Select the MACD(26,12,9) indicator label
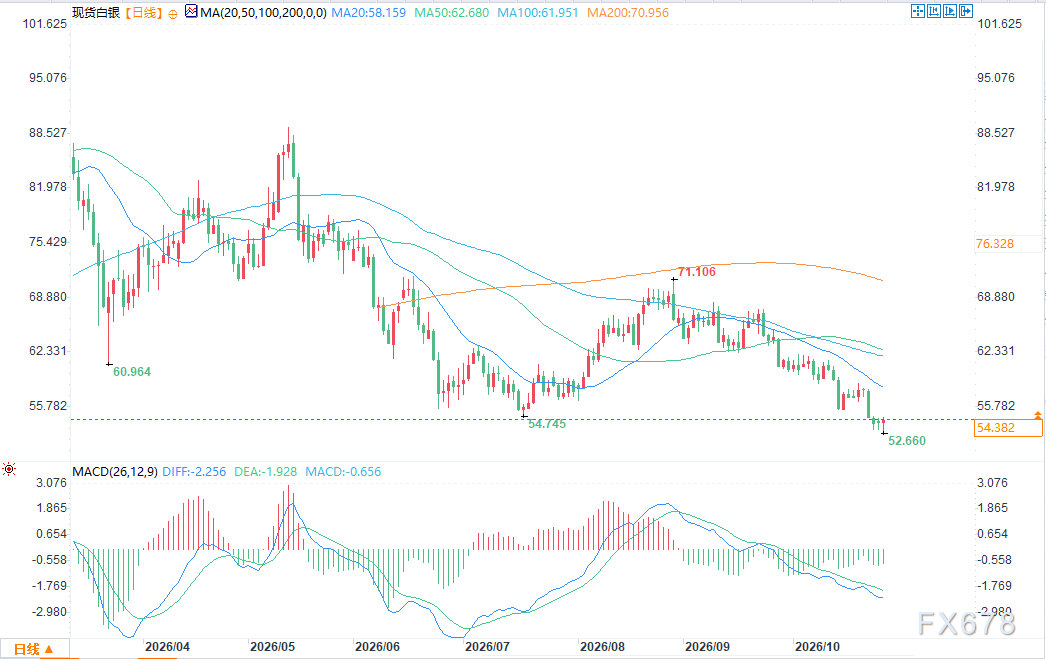1046x659 pixels. click(x=115, y=472)
